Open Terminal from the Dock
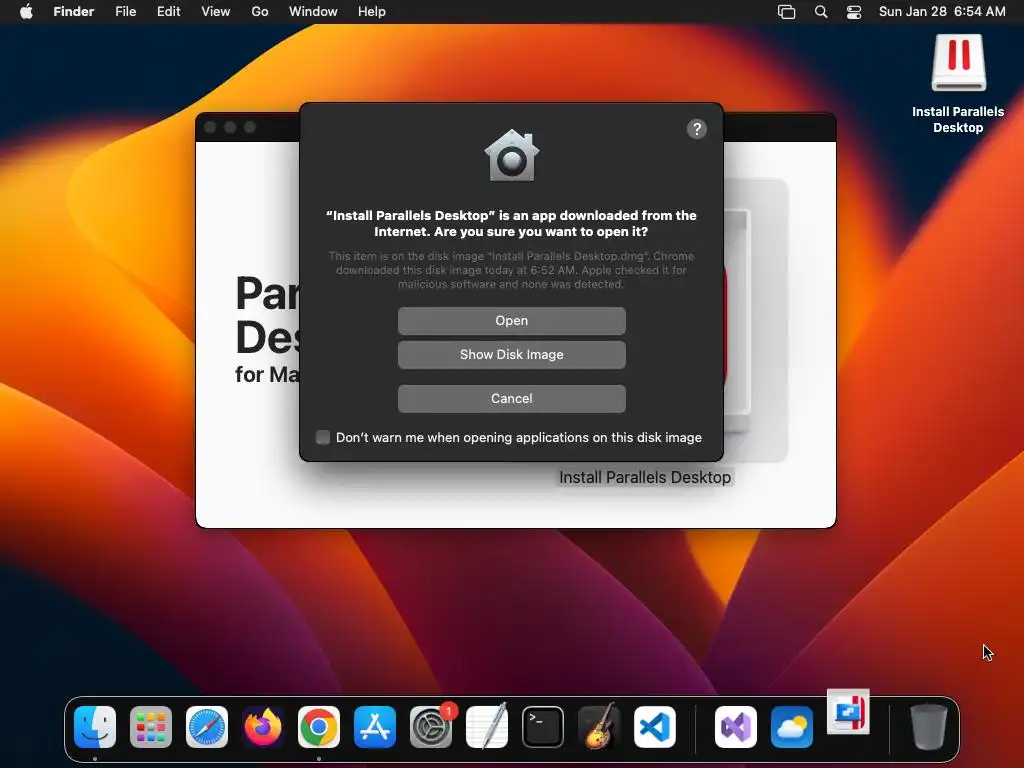This screenshot has height=768, width=1024. pyautogui.click(x=543, y=727)
